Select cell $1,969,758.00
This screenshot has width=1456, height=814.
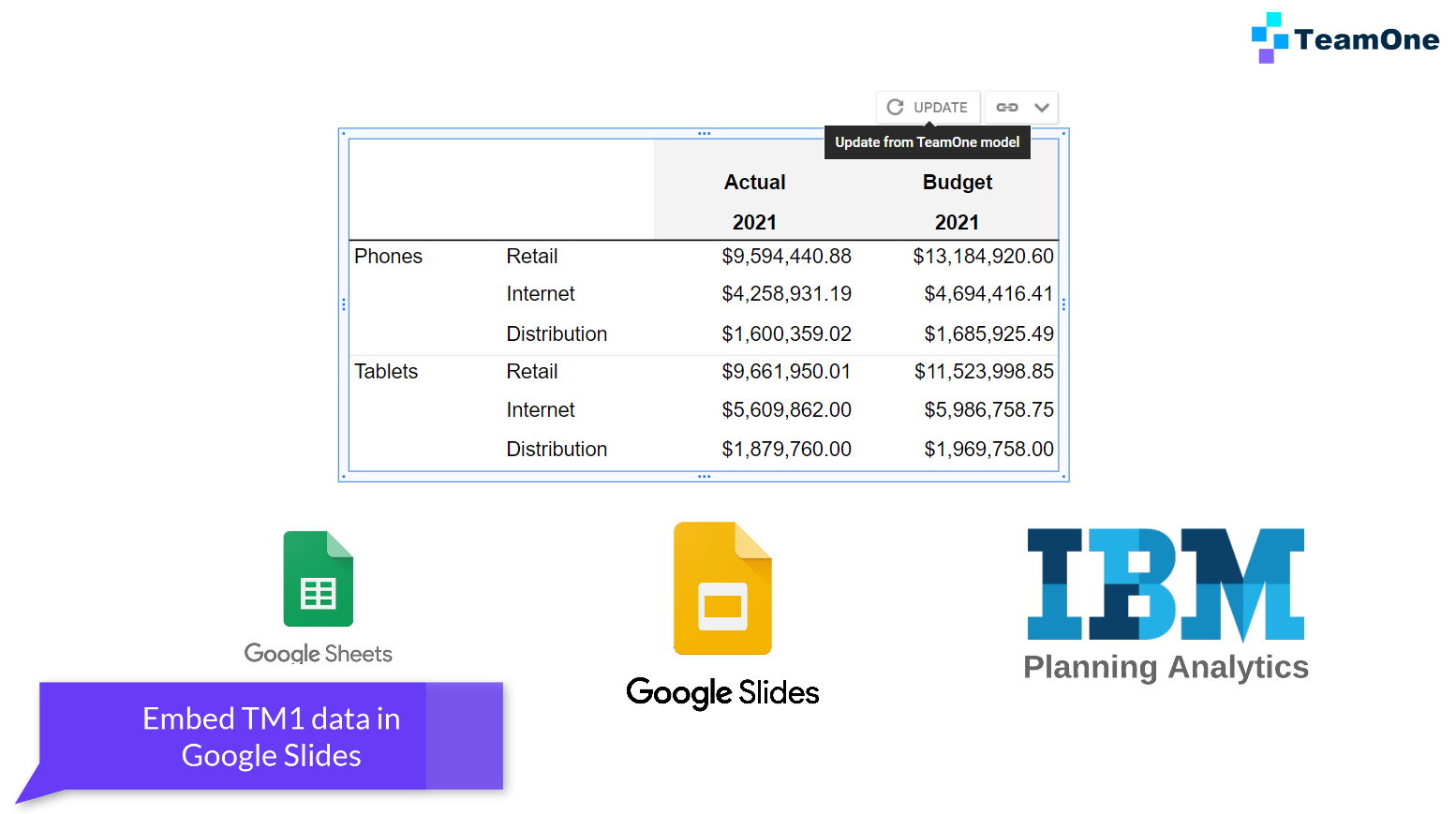(988, 449)
